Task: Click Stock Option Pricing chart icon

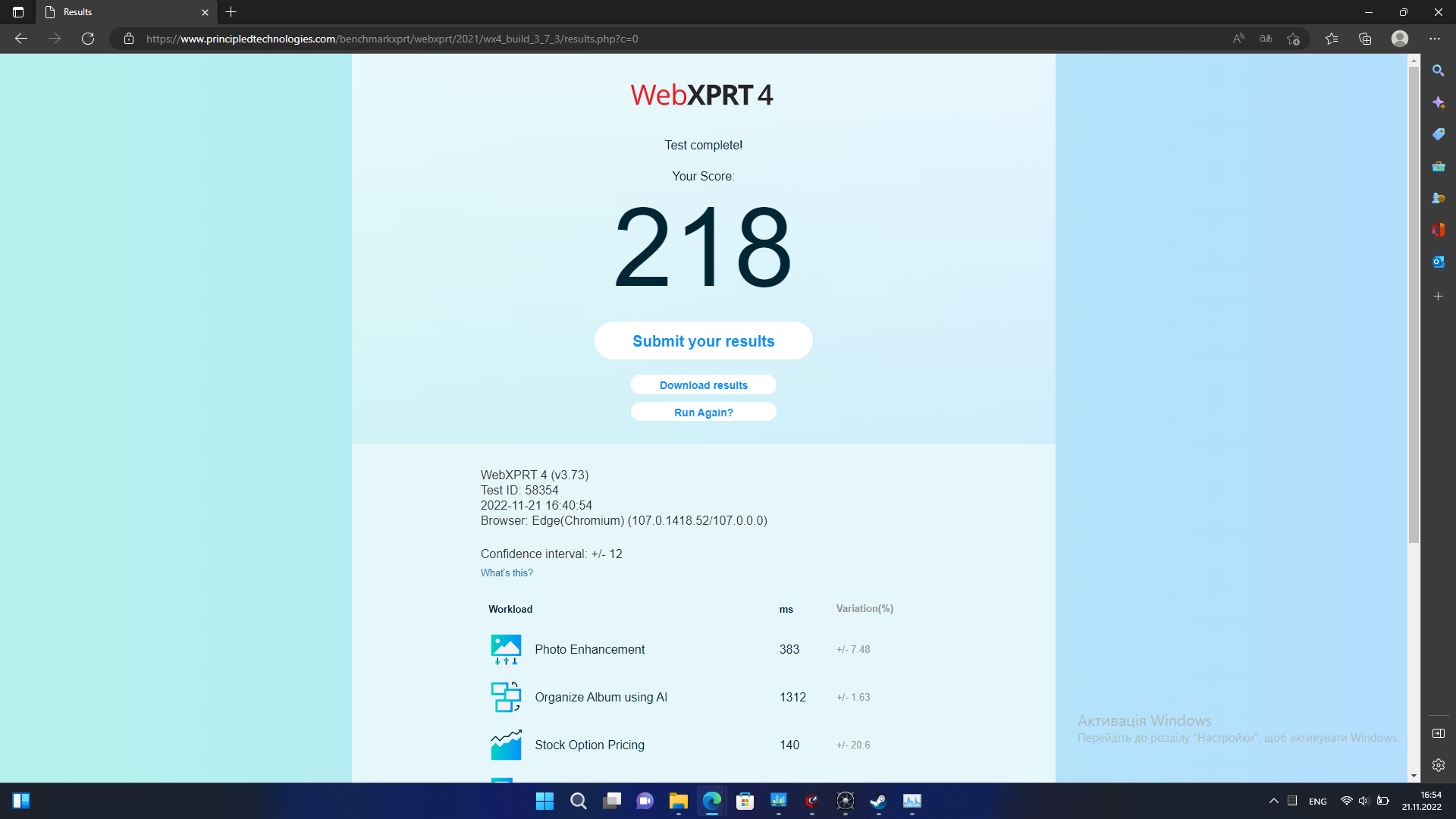Action: (x=506, y=745)
